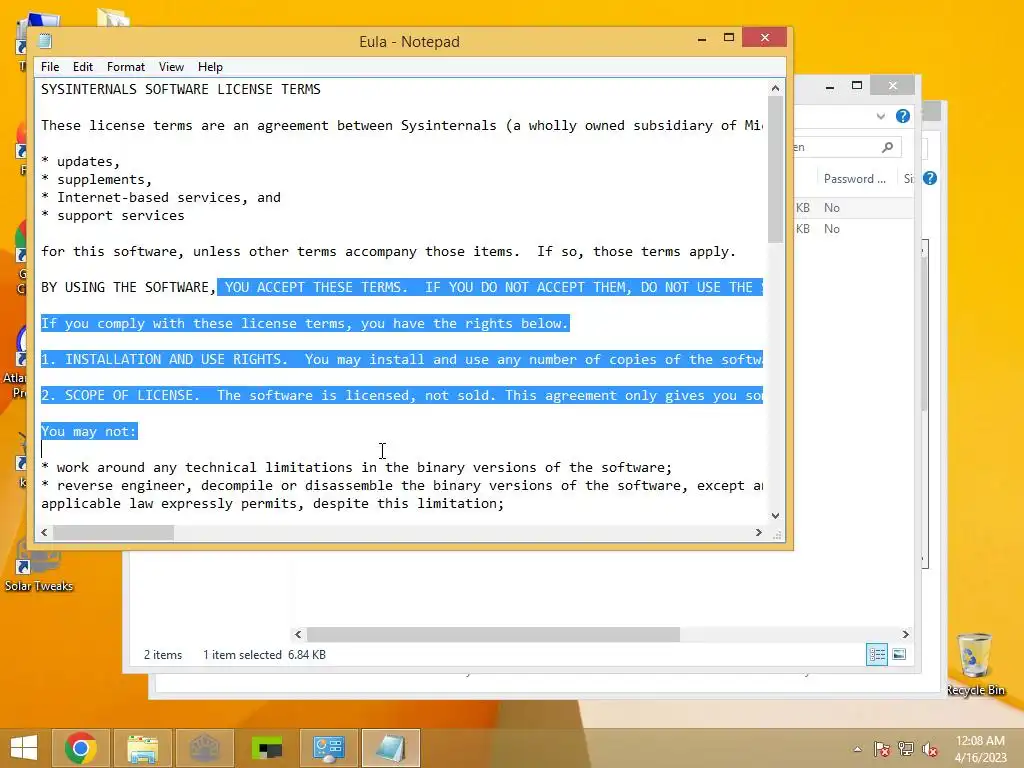1024x768 pixels.
Task: Show hidden tray icons arrow
Action: click(857, 749)
